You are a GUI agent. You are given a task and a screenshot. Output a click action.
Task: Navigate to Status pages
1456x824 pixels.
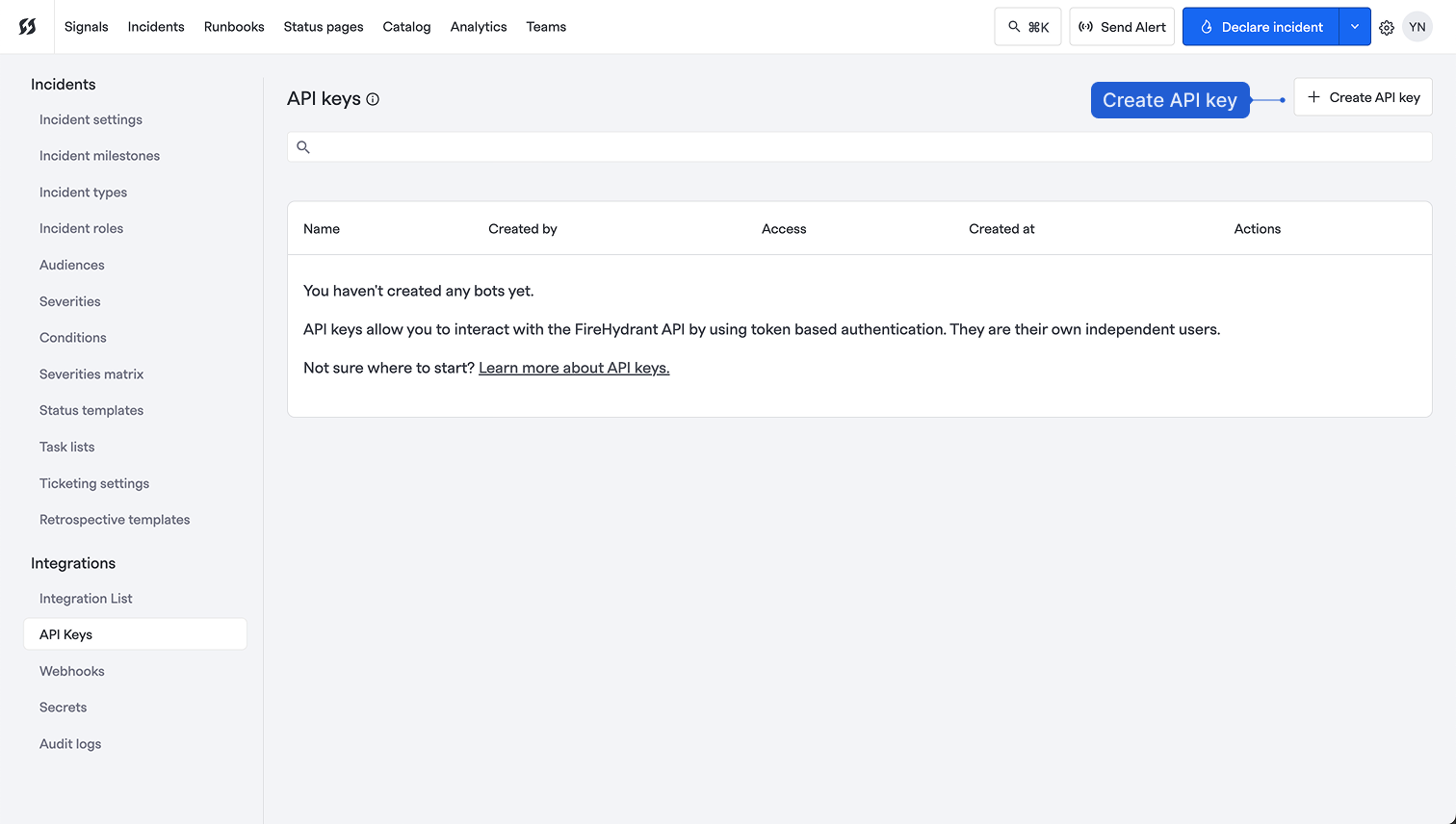point(324,27)
